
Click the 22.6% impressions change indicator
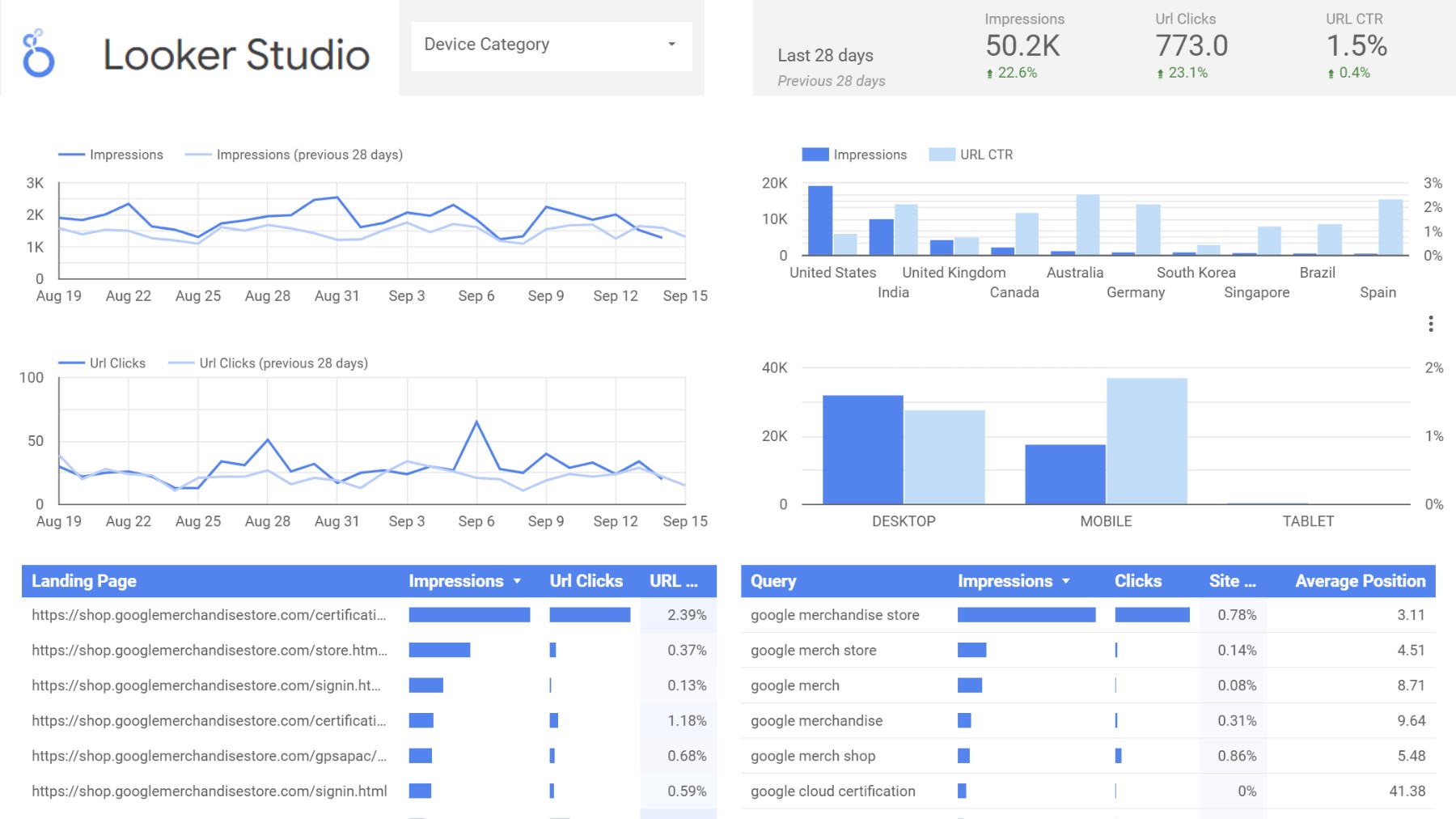click(x=1011, y=73)
